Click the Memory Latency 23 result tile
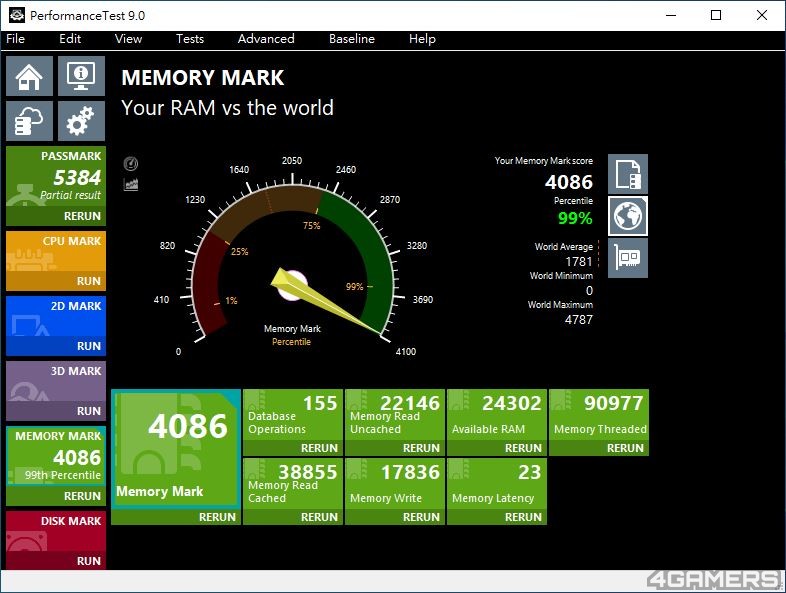This screenshot has height=593, width=786. [497, 484]
